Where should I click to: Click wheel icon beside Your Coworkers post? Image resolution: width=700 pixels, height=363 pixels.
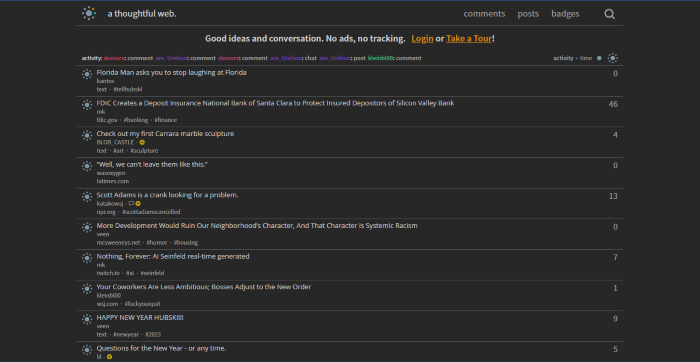coord(87,289)
